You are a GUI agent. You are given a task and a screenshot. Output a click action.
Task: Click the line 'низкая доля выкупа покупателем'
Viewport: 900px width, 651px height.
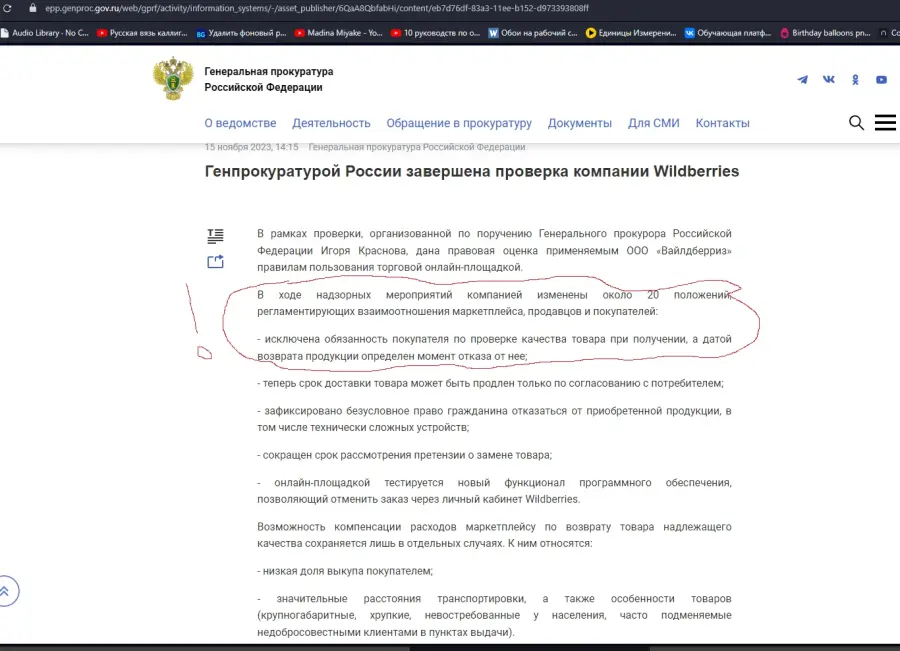point(345,571)
